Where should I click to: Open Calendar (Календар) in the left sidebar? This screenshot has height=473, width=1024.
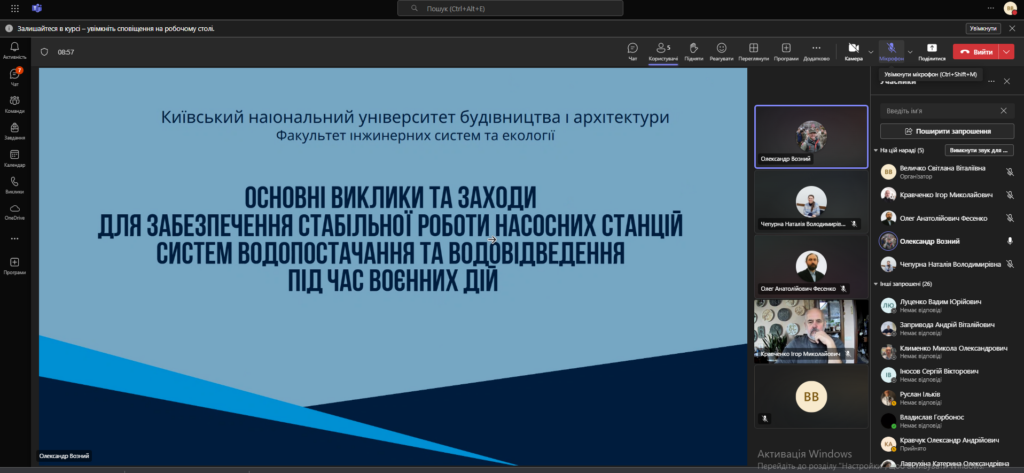click(x=15, y=158)
